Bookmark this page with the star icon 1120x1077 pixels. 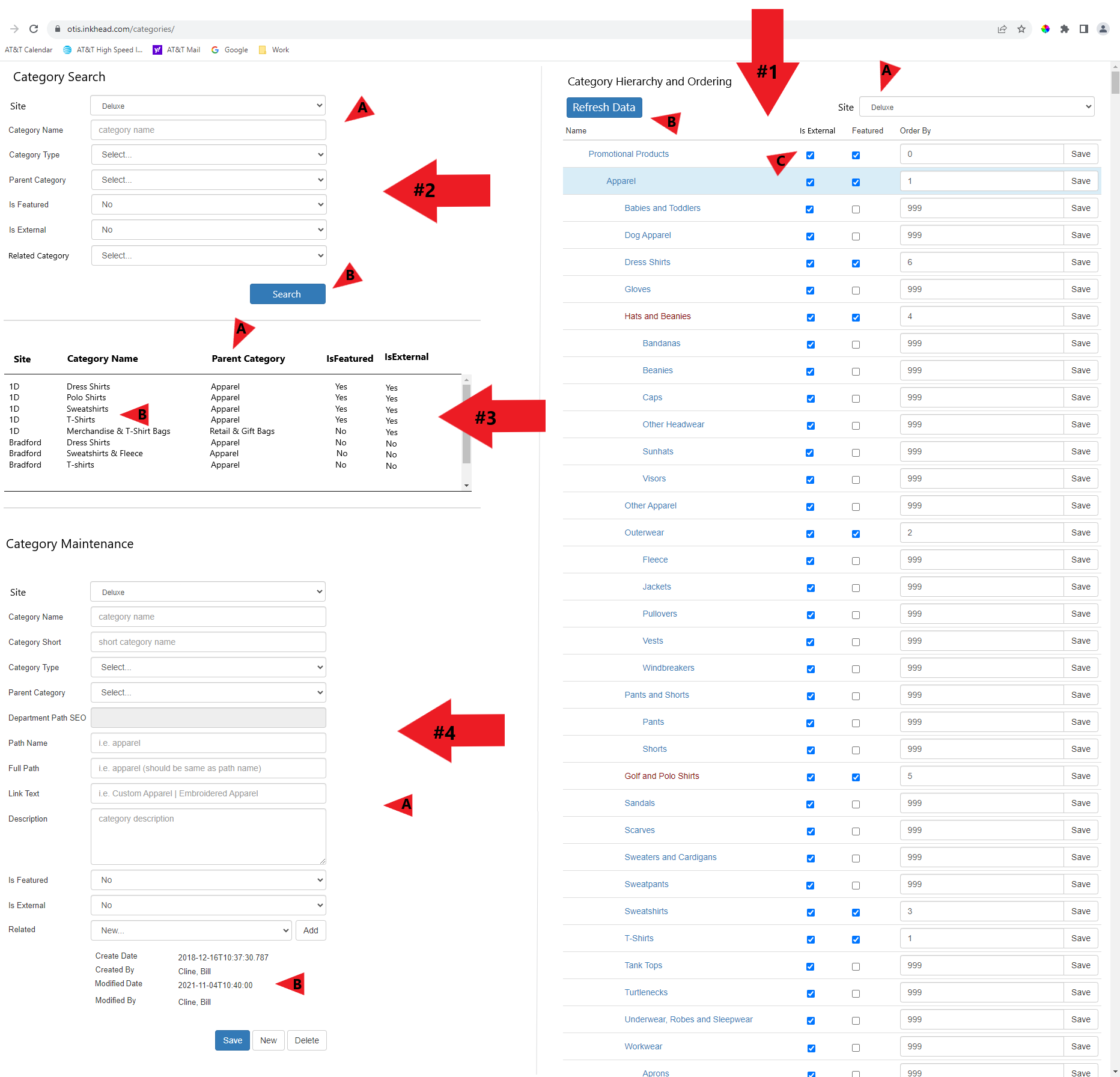coord(1021,29)
